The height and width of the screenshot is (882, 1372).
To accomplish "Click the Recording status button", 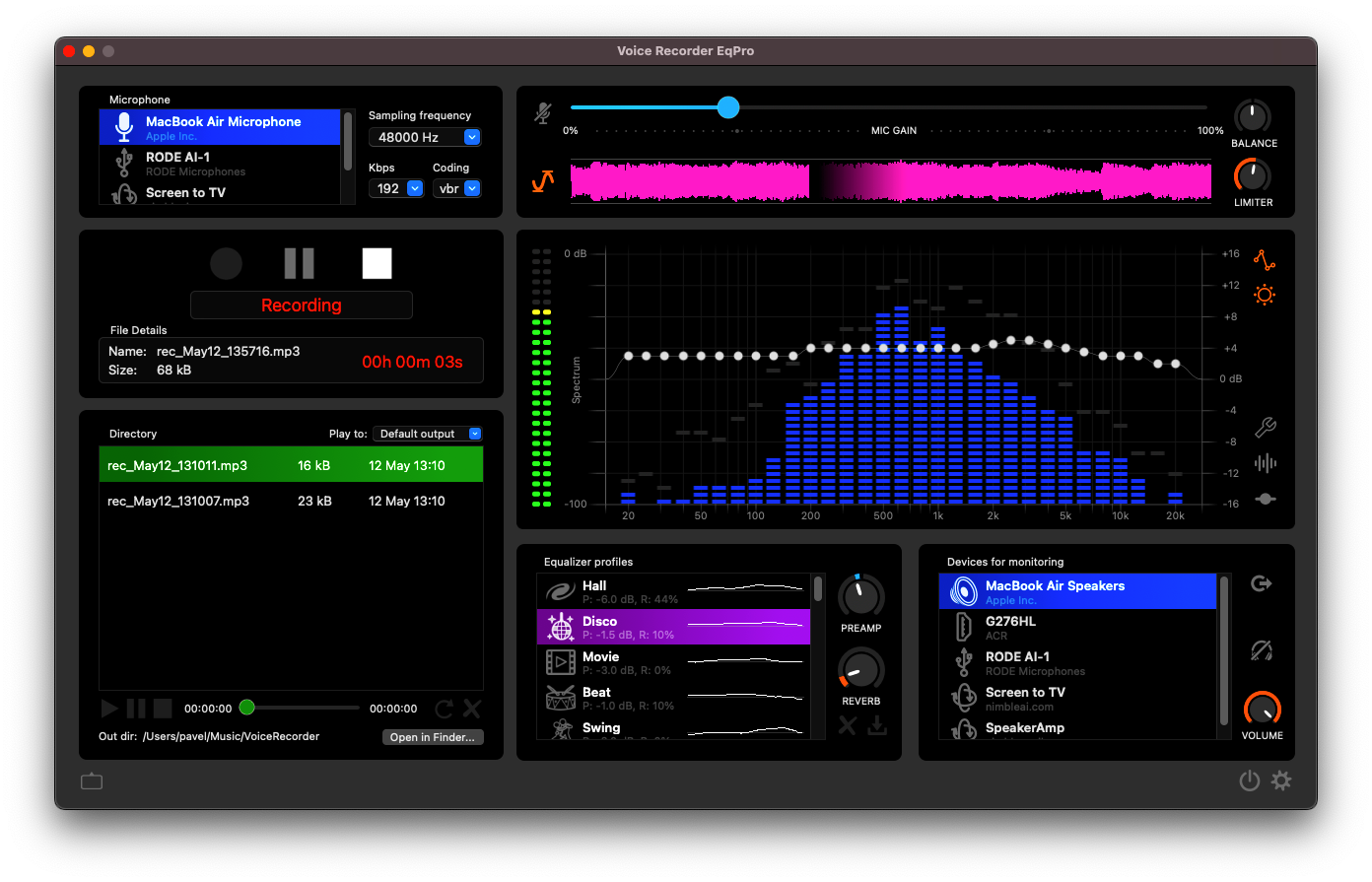I will tap(302, 305).
